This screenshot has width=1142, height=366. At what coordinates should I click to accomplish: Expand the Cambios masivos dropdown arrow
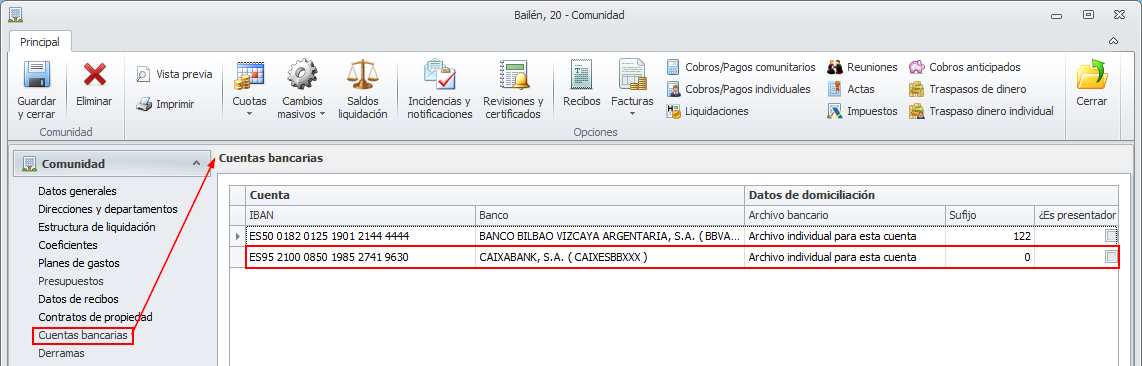click(323, 114)
